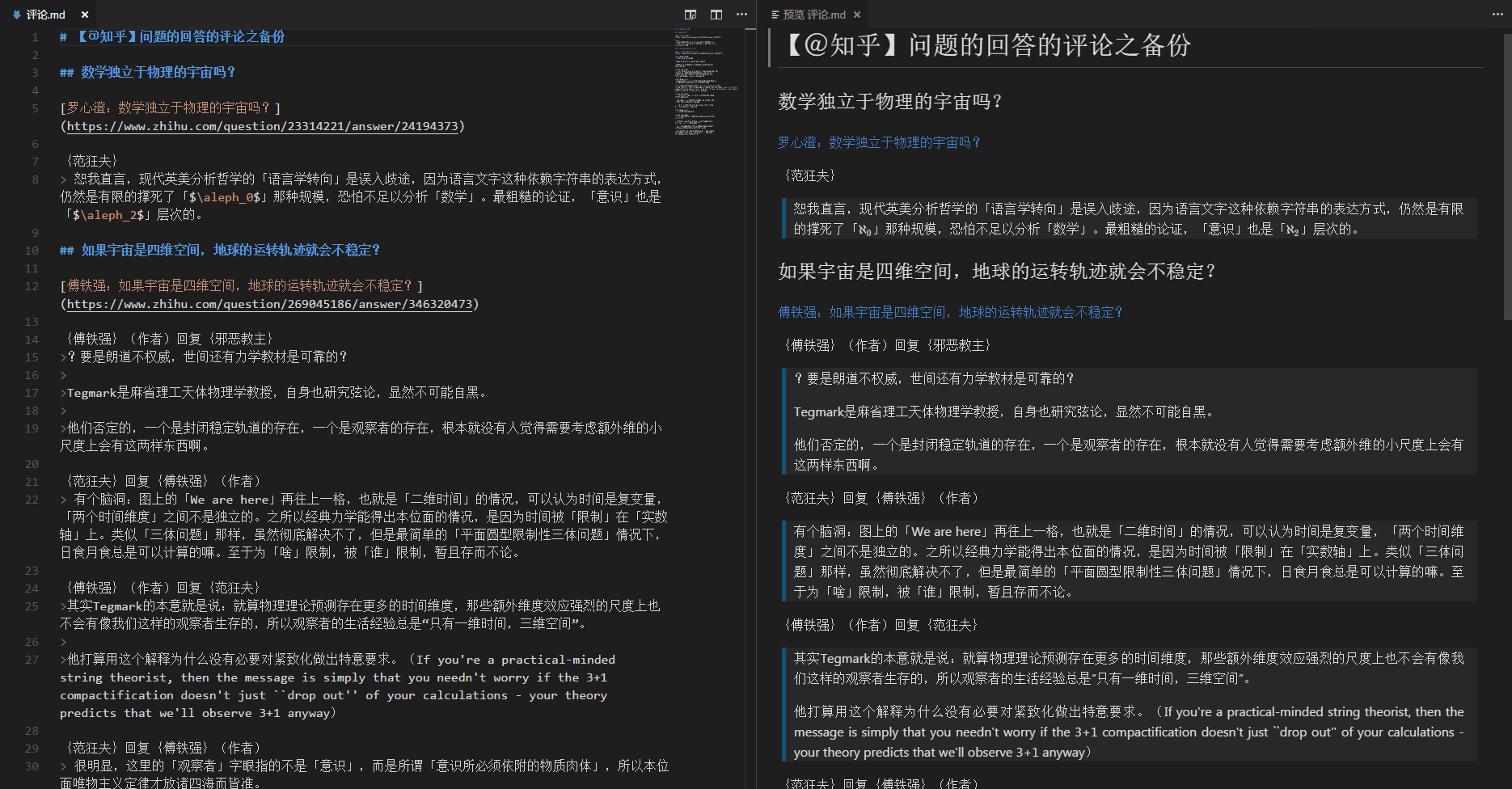The width and height of the screenshot is (1512, 789).
Task: Click preview text '{傅铁强}（作者）回复{范狂夫}'
Action: (x=882, y=625)
